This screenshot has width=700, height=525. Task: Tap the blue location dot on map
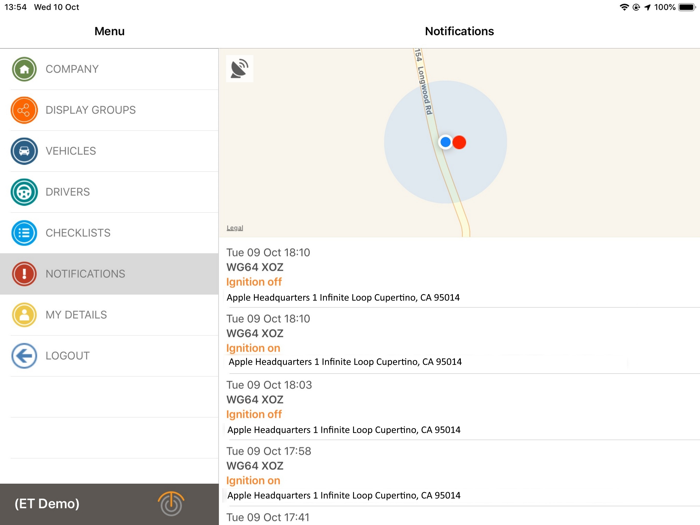click(445, 142)
